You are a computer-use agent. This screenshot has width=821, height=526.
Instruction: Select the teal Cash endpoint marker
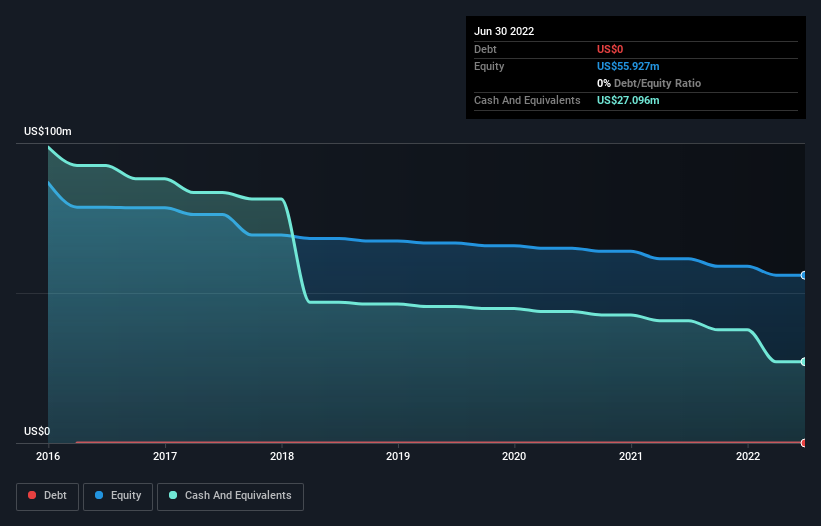pos(804,362)
